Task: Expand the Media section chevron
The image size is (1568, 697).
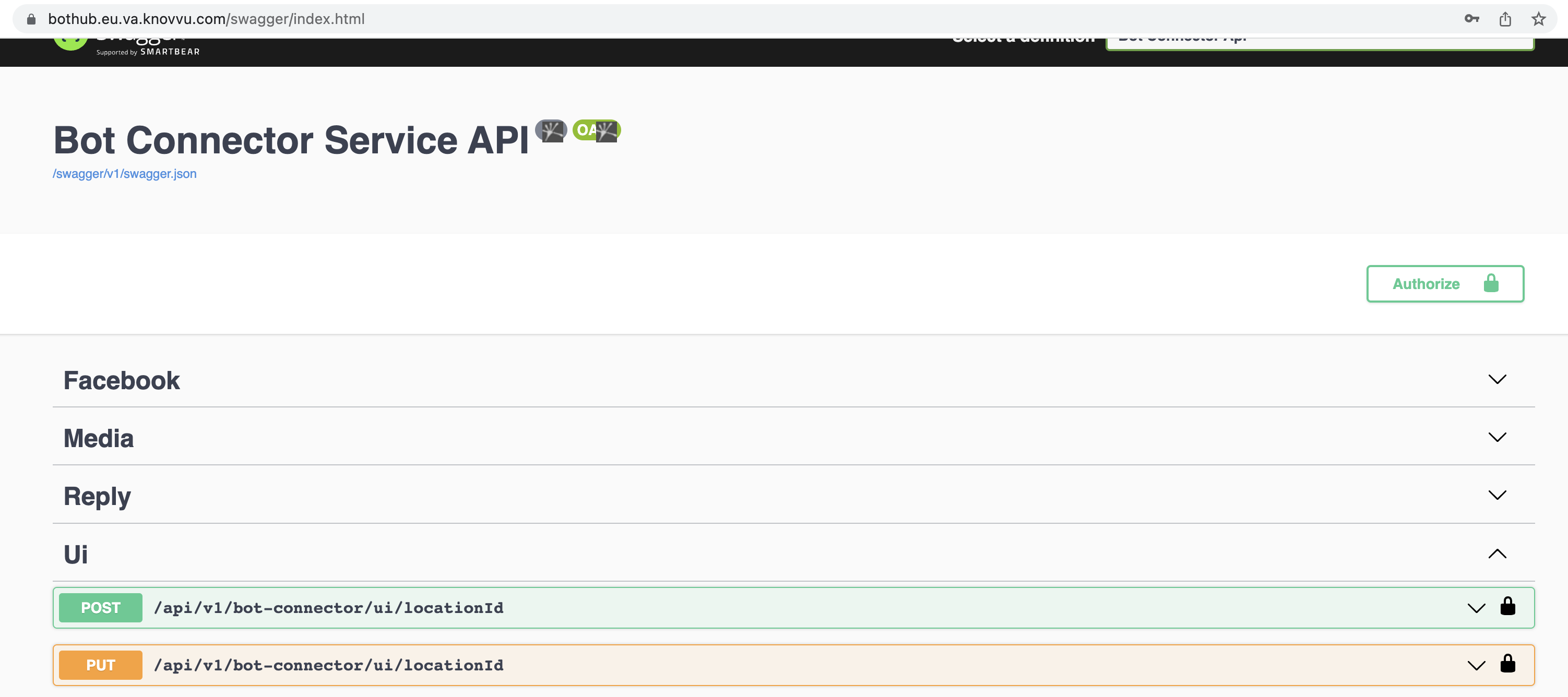Action: click(x=1497, y=437)
